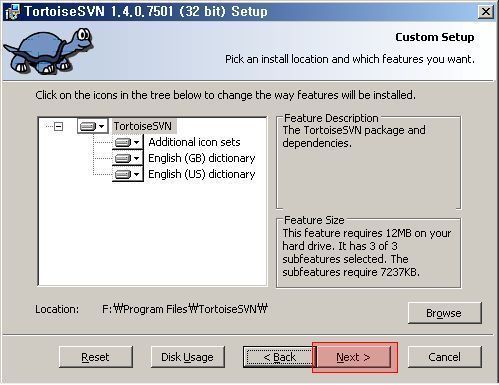Collapse the TortoiseSVN tree node
Viewport: 499px width, 385px height.
pos(58,126)
